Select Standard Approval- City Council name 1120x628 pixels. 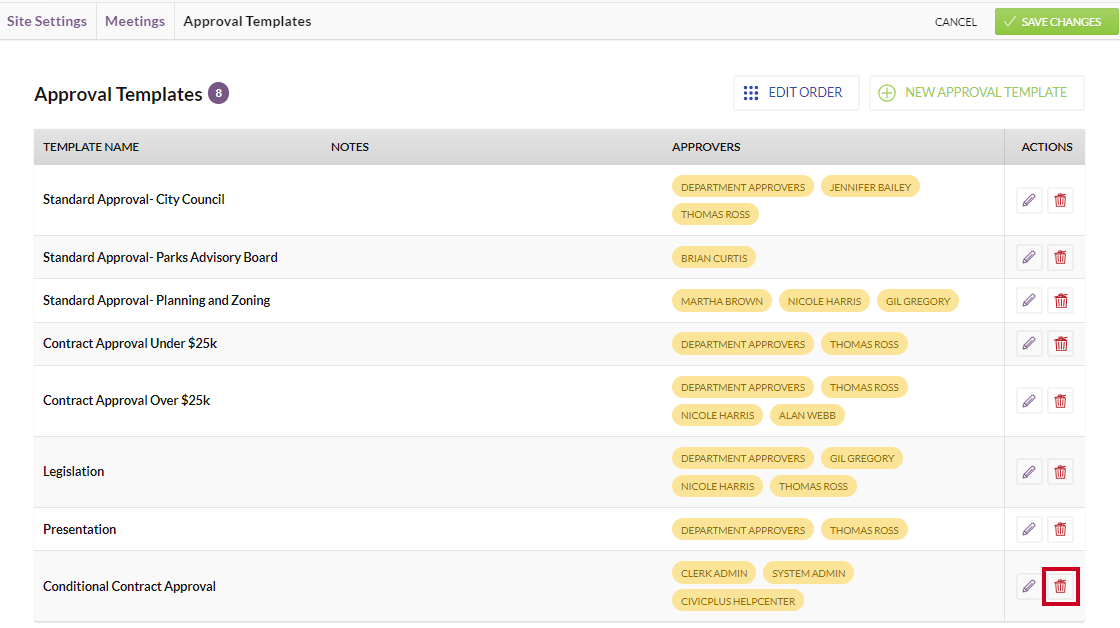click(134, 199)
